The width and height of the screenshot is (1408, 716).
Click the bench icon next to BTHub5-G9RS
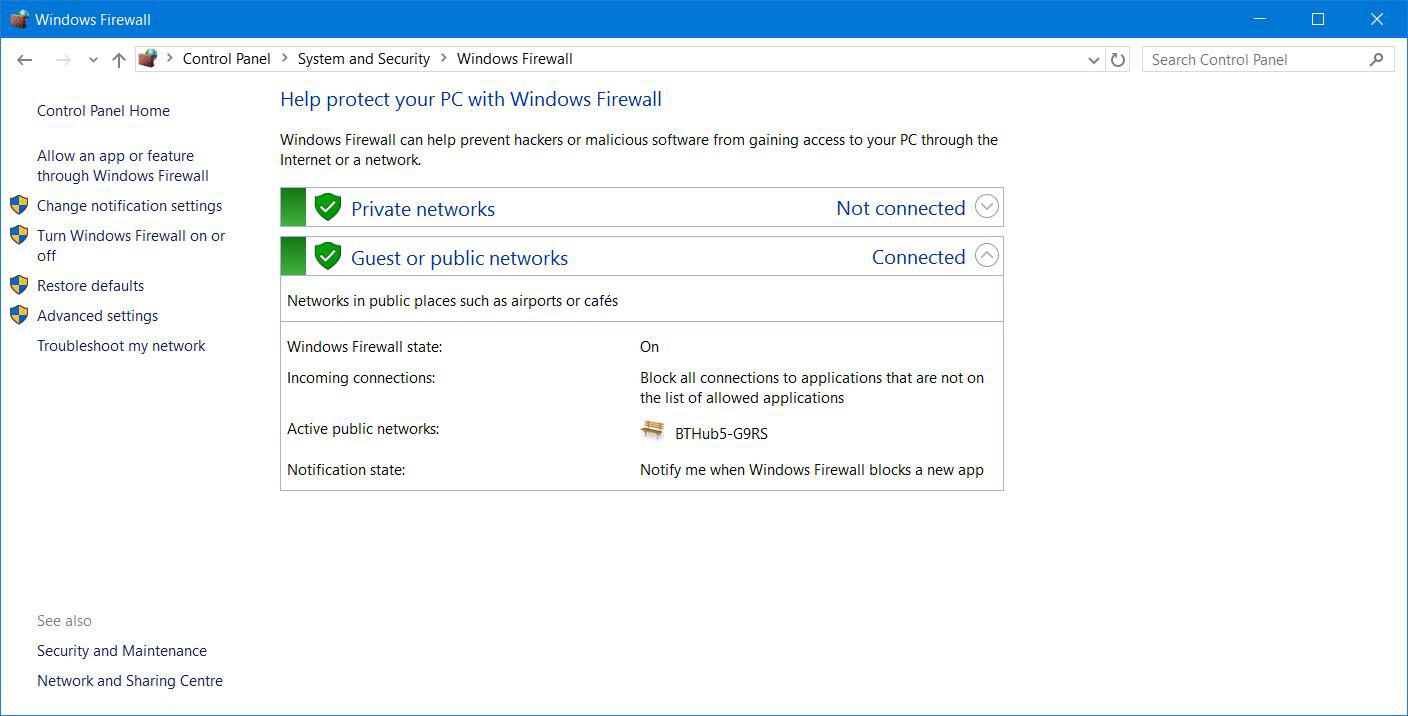(x=653, y=430)
